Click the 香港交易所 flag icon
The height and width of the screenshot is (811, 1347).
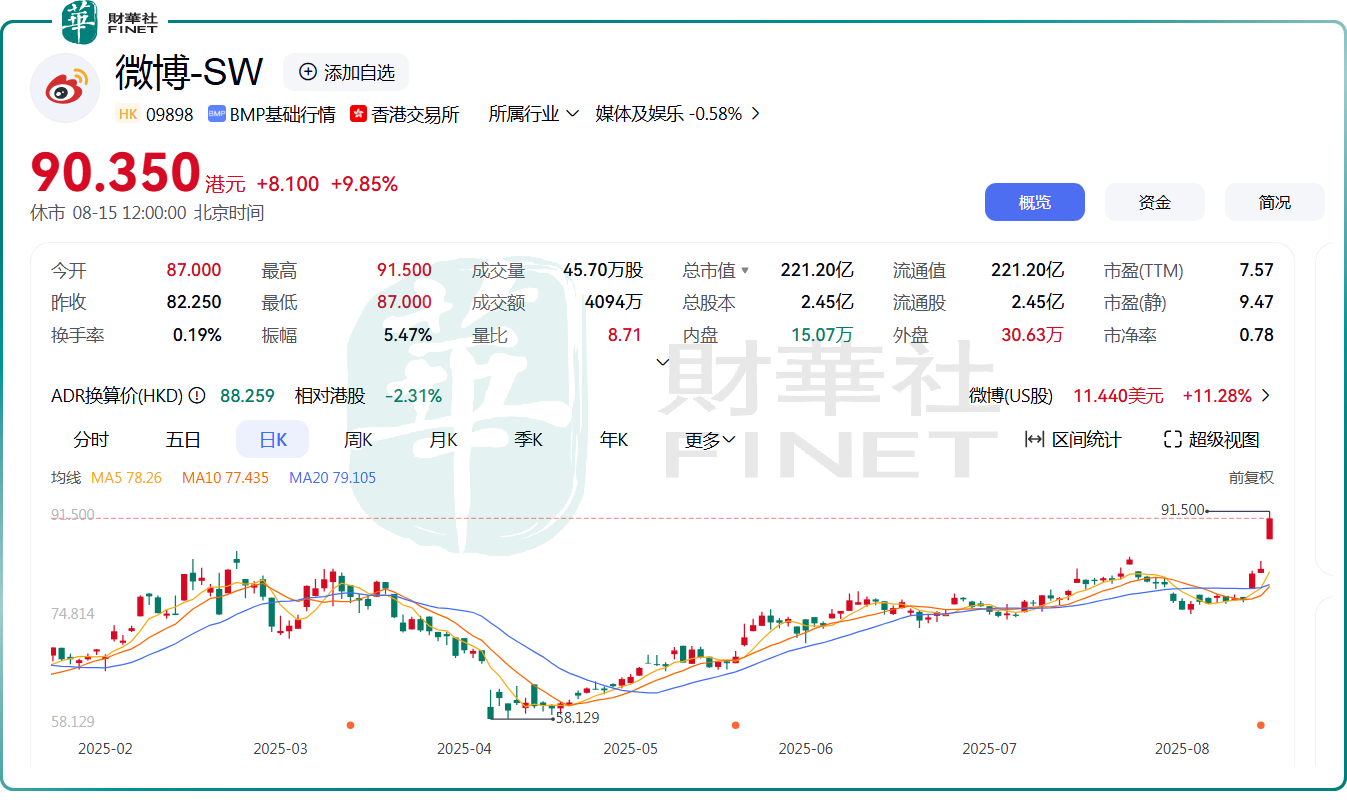[358, 114]
